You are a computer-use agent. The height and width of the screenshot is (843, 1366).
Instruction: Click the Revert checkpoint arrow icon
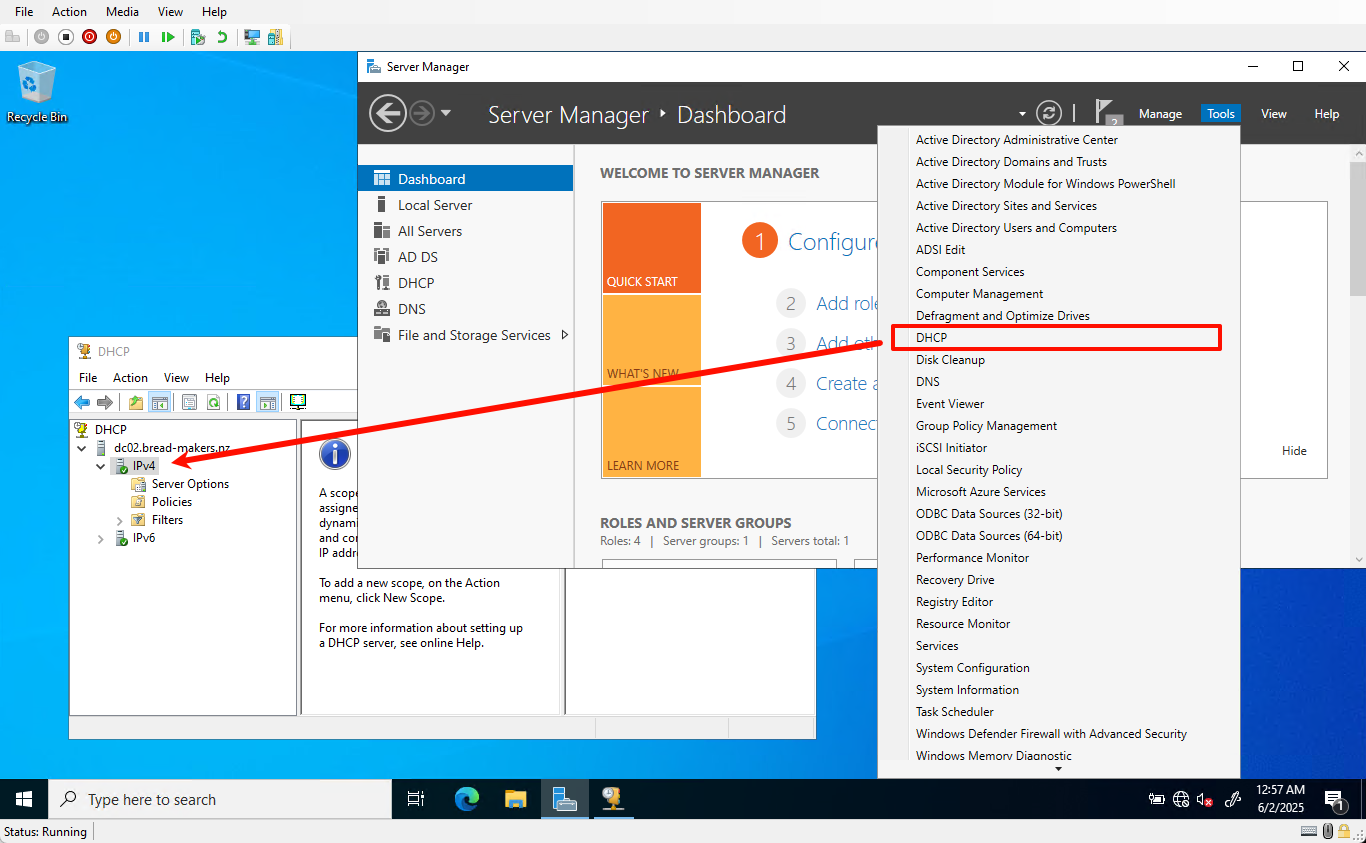tap(223, 37)
